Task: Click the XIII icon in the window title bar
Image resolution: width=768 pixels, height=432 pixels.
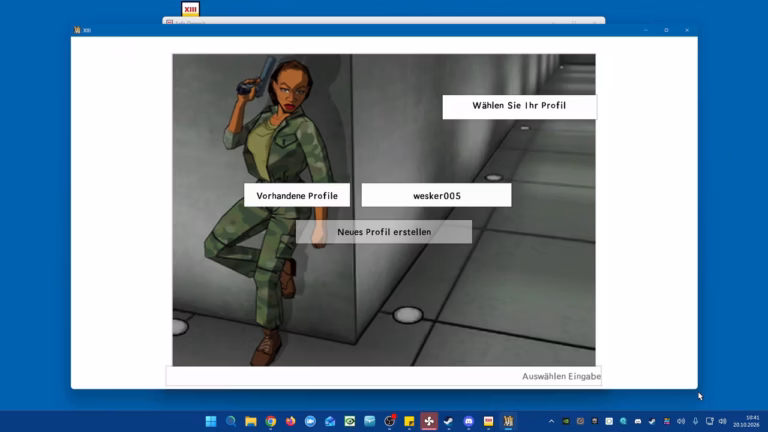Action: pyautogui.click(x=77, y=30)
